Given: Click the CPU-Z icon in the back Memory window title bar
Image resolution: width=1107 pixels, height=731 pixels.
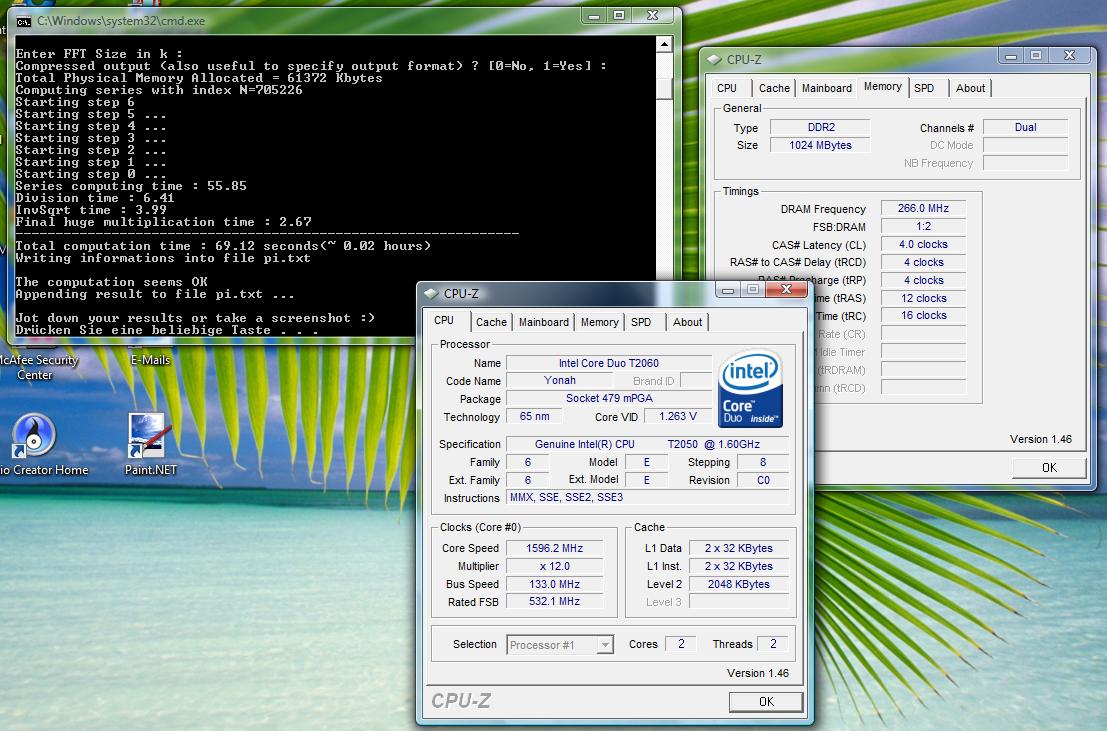Looking at the screenshot, I should pos(714,59).
